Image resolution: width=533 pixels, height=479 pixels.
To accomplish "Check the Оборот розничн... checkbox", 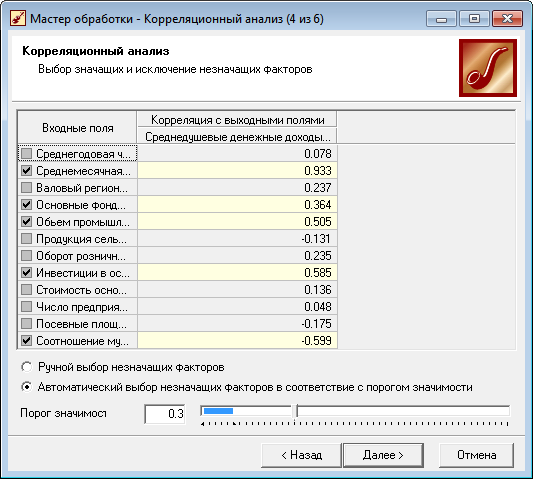I will tap(27, 255).
